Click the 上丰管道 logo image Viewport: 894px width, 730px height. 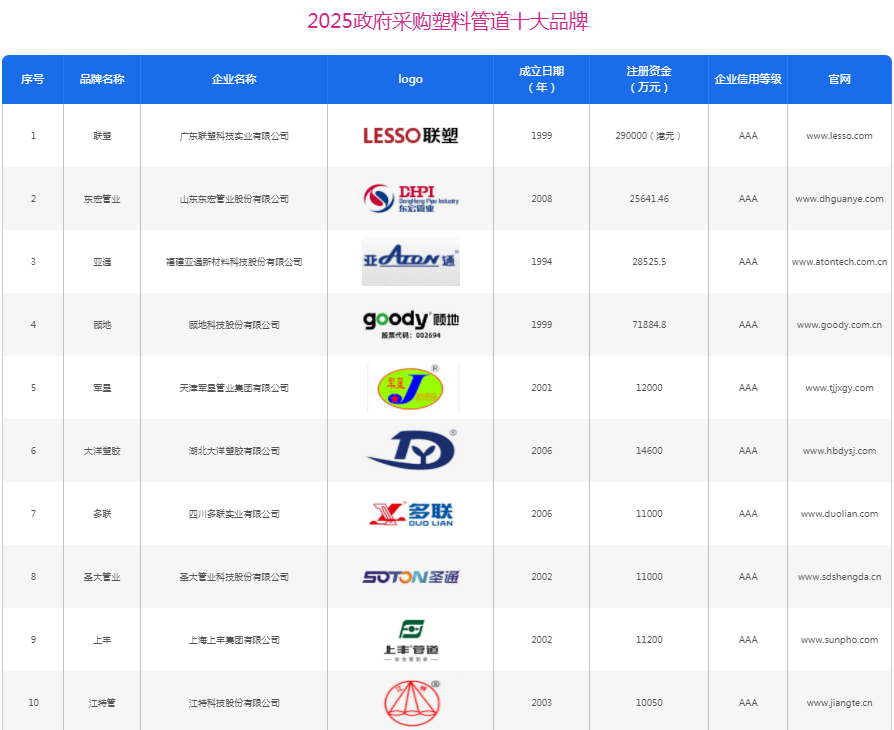[x=410, y=640]
